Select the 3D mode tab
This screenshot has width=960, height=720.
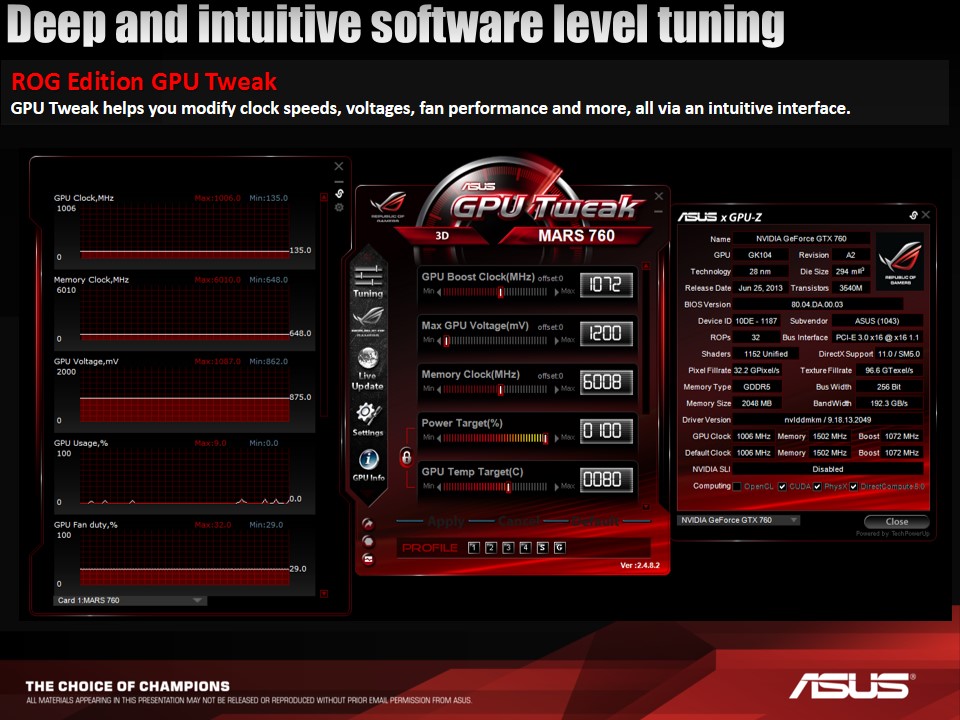[x=442, y=236]
